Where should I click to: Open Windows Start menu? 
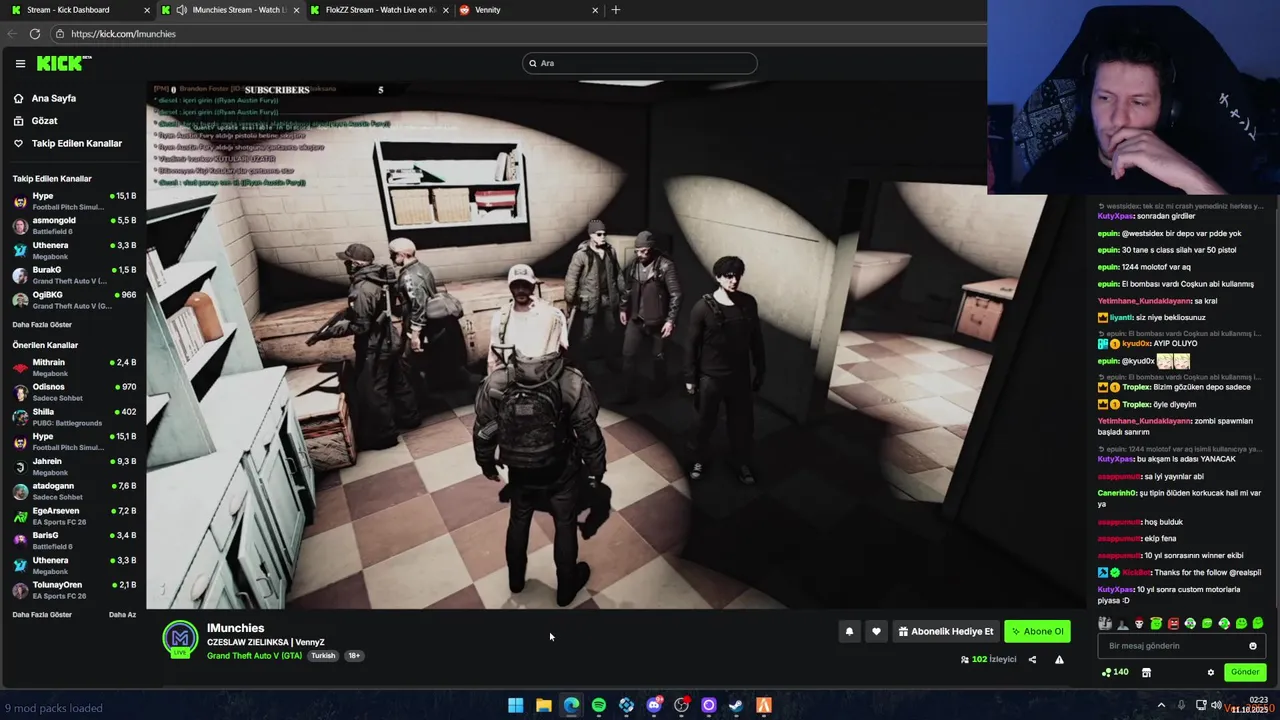(x=515, y=706)
